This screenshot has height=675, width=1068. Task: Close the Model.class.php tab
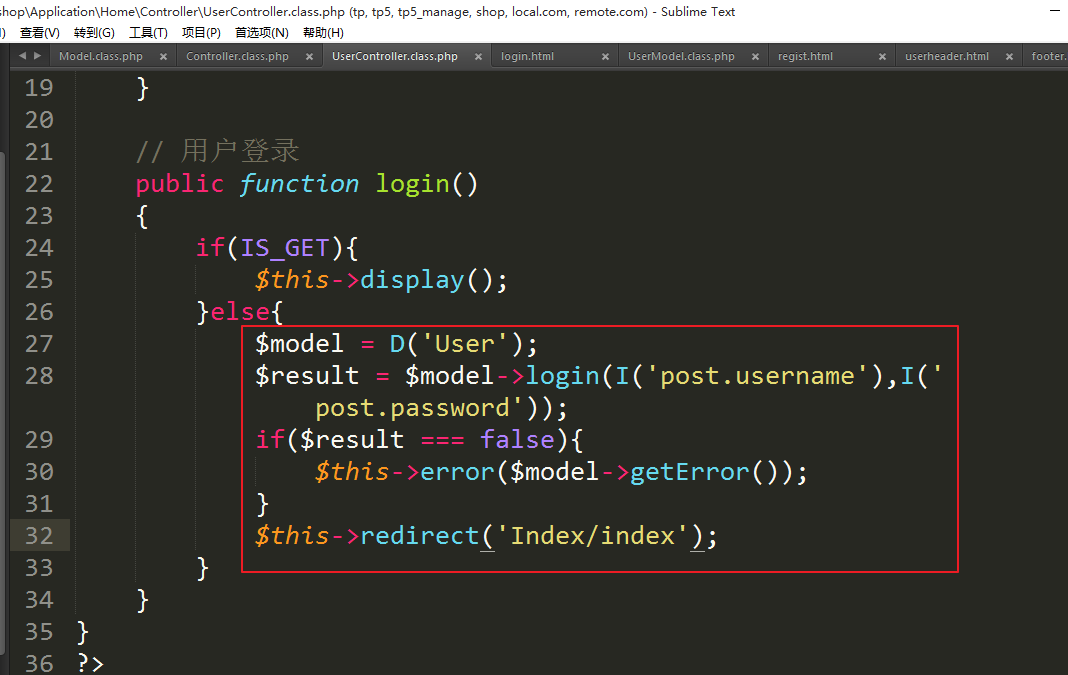164,57
